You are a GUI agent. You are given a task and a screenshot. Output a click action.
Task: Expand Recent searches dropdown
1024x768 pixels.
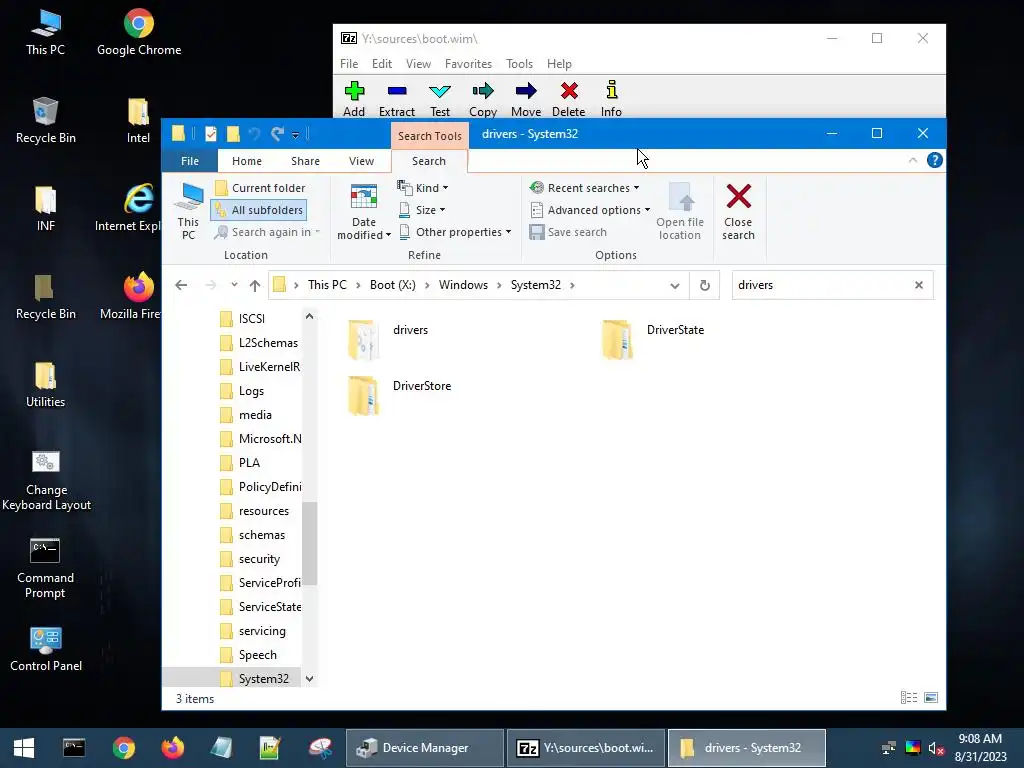(x=584, y=188)
